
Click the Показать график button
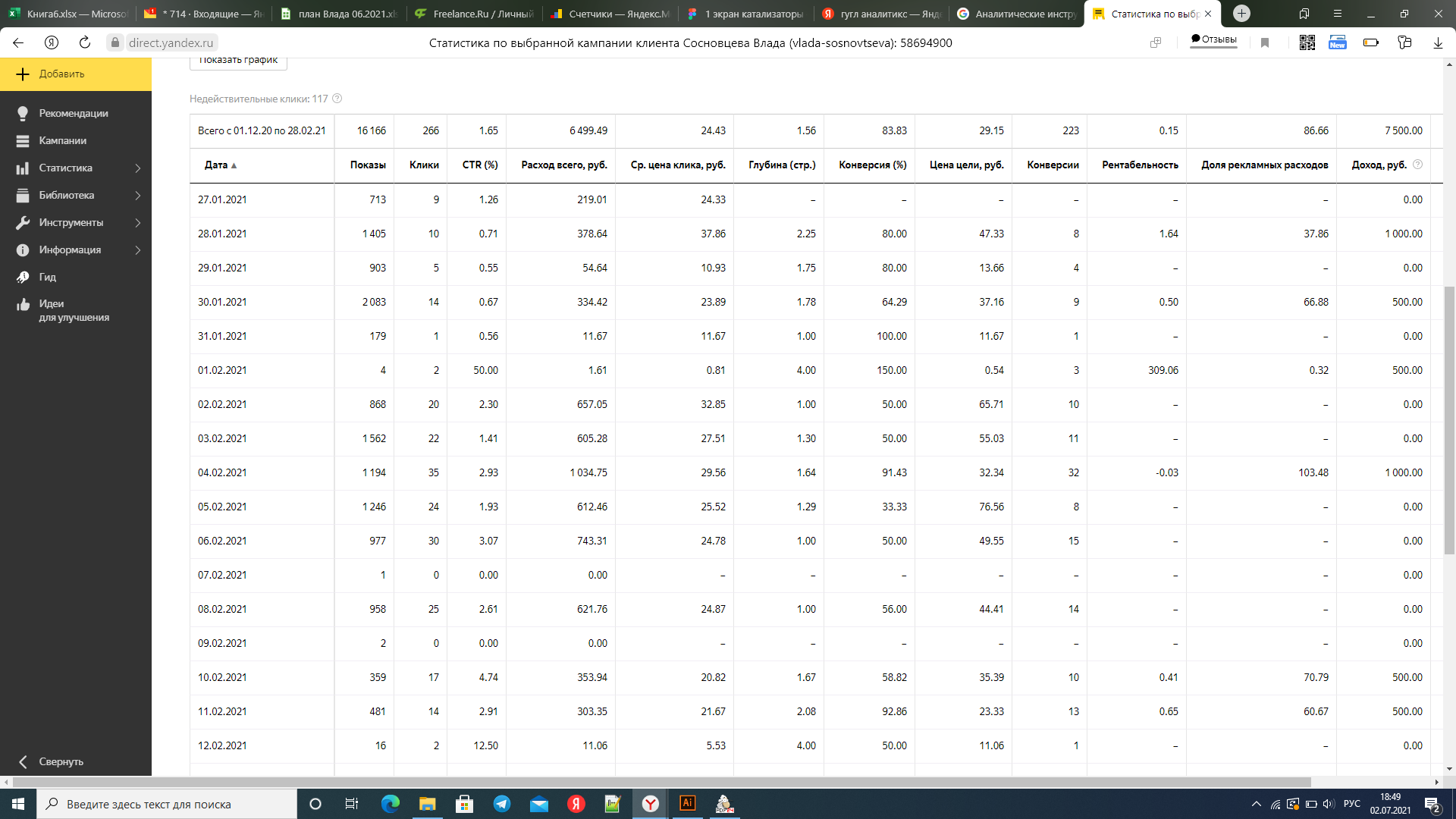238,61
